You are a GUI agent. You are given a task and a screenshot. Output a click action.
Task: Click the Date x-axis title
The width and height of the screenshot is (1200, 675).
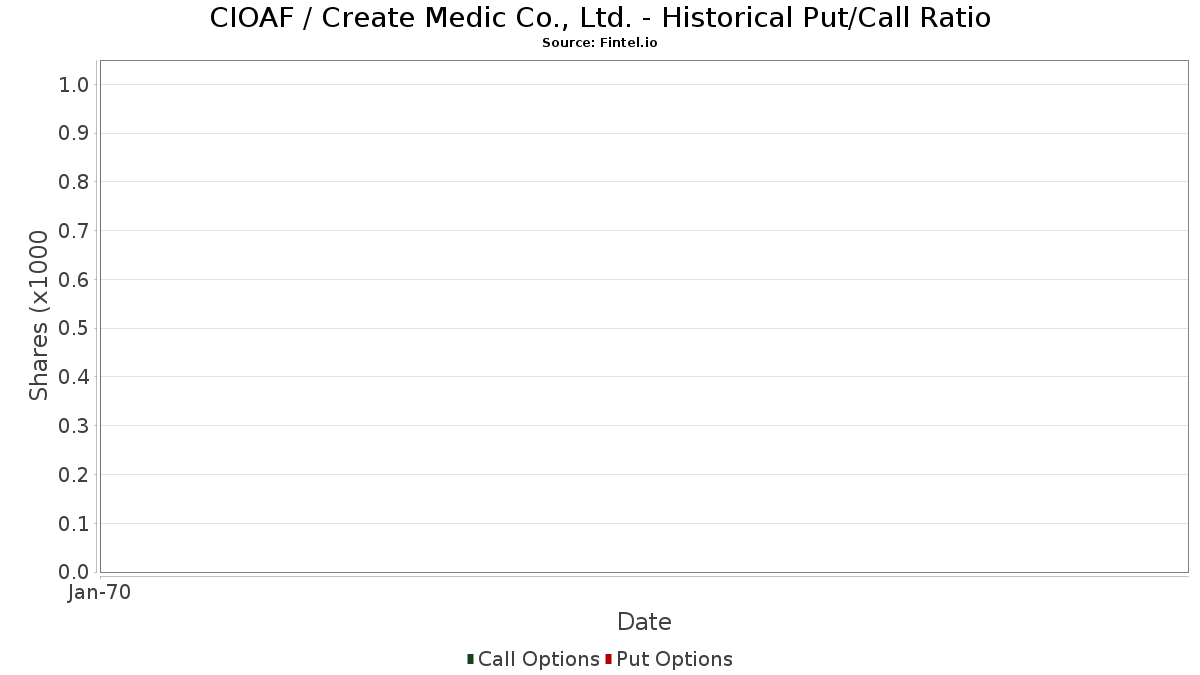pyautogui.click(x=644, y=622)
